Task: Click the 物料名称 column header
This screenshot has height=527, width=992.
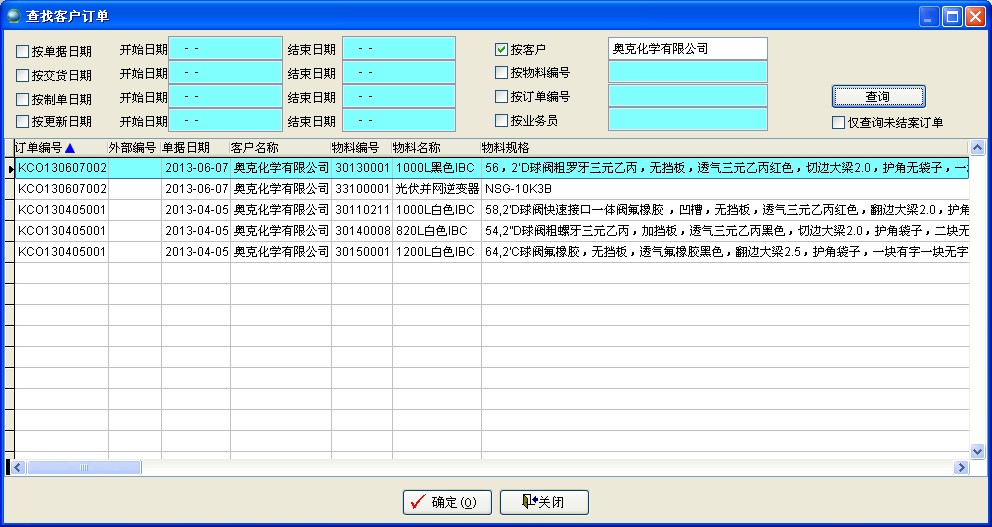Action: (416, 148)
